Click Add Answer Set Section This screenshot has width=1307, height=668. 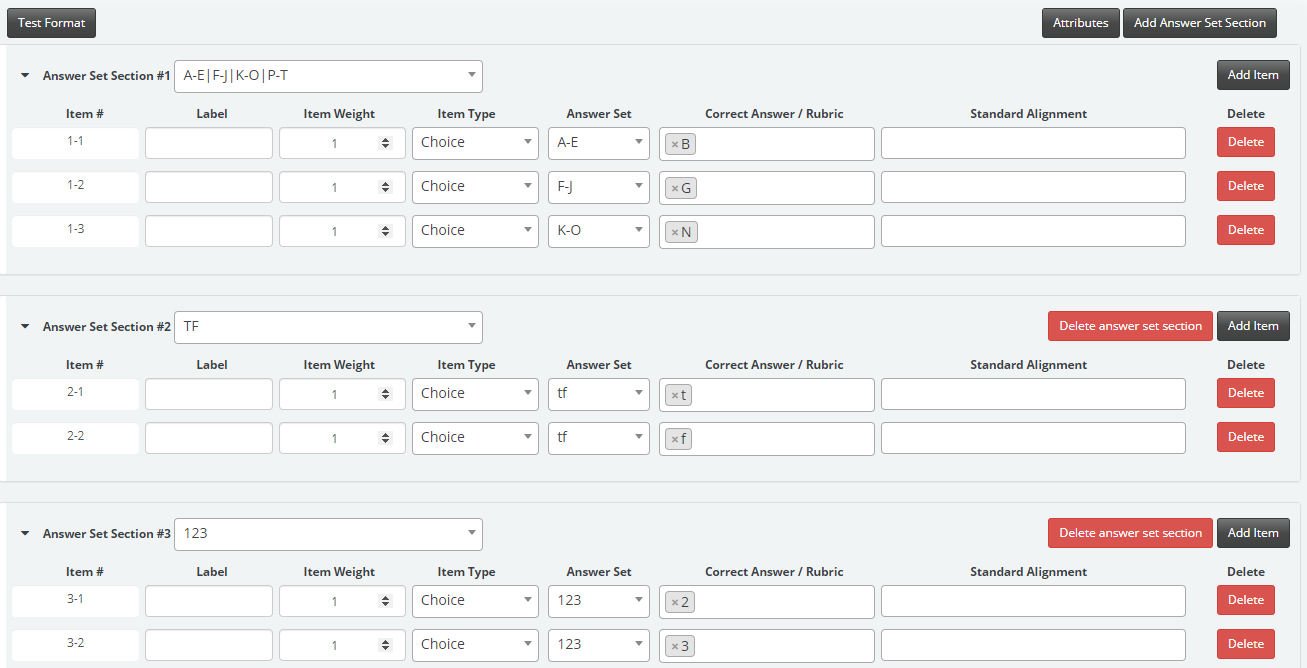(1199, 22)
